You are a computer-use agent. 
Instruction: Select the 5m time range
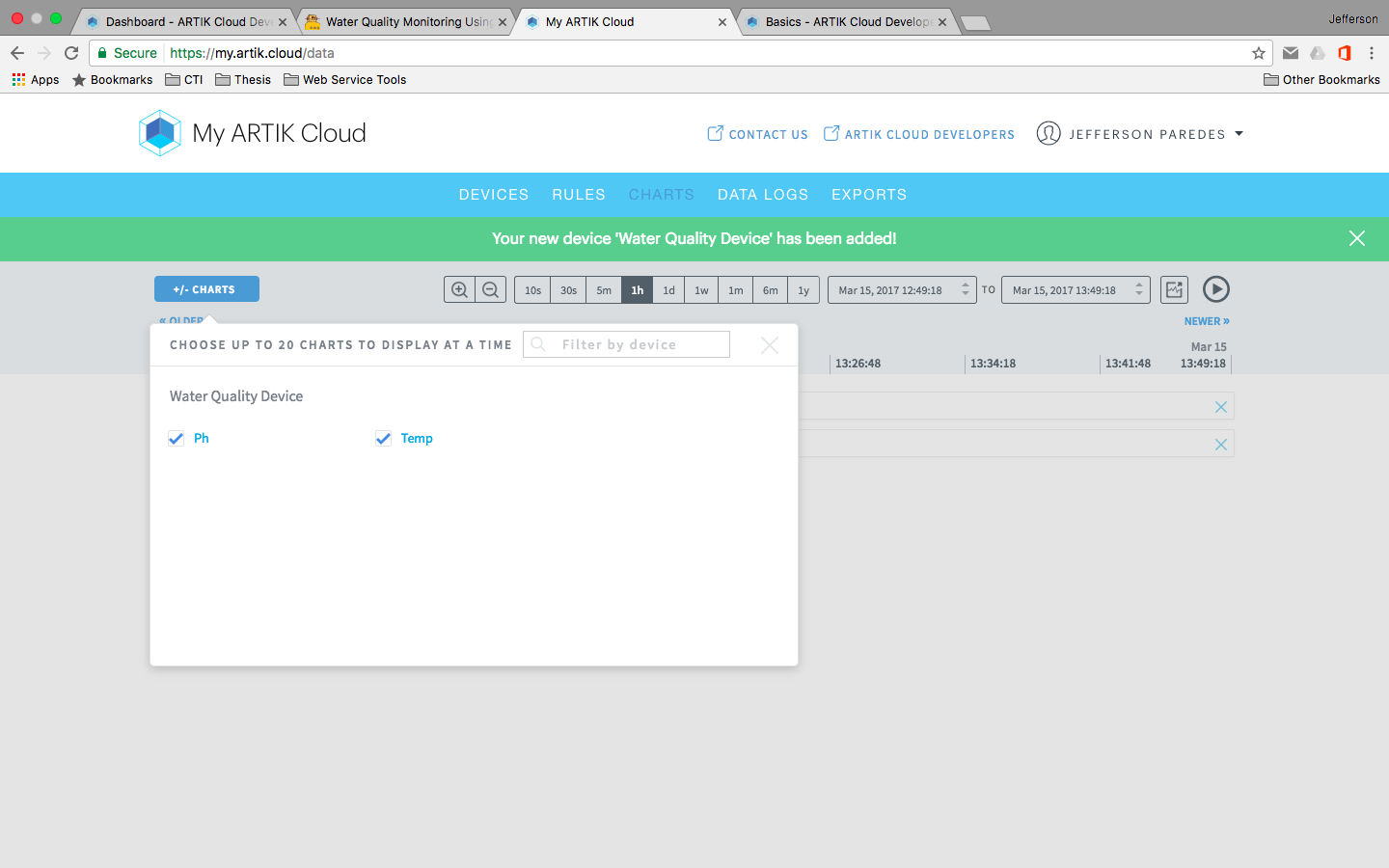click(x=604, y=289)
